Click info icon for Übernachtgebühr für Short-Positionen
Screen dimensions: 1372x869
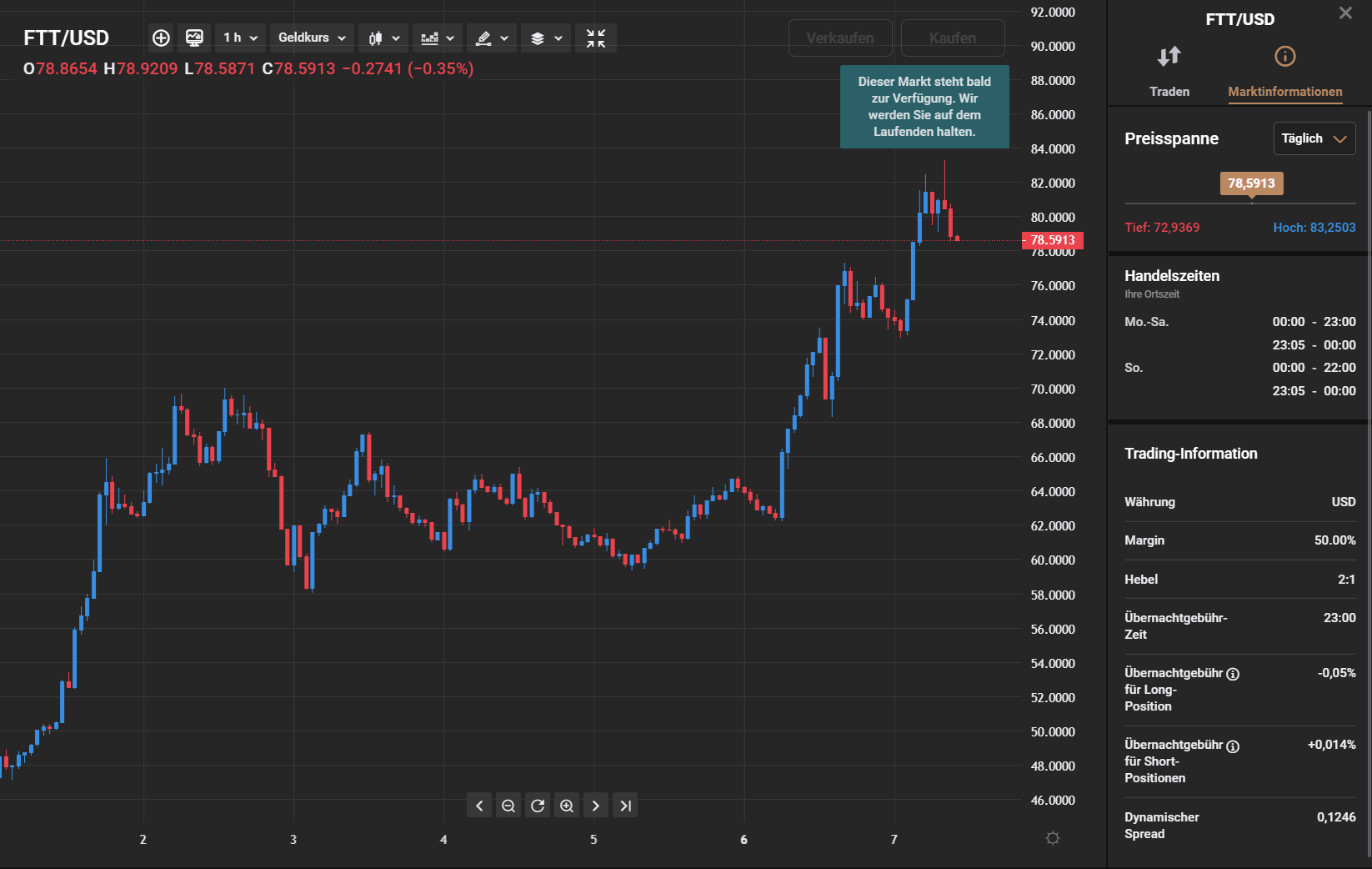(1233, 746)
